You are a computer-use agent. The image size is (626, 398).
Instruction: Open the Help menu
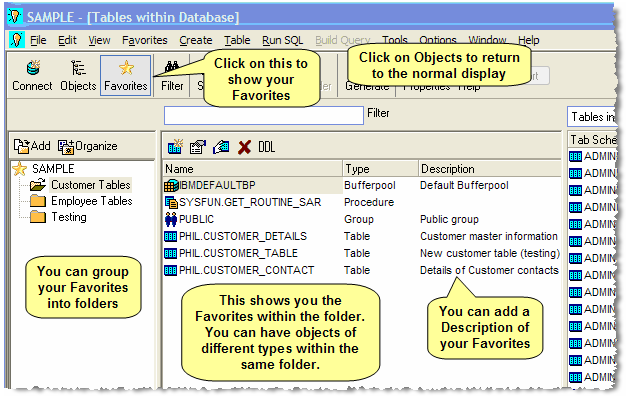(529, 40)
